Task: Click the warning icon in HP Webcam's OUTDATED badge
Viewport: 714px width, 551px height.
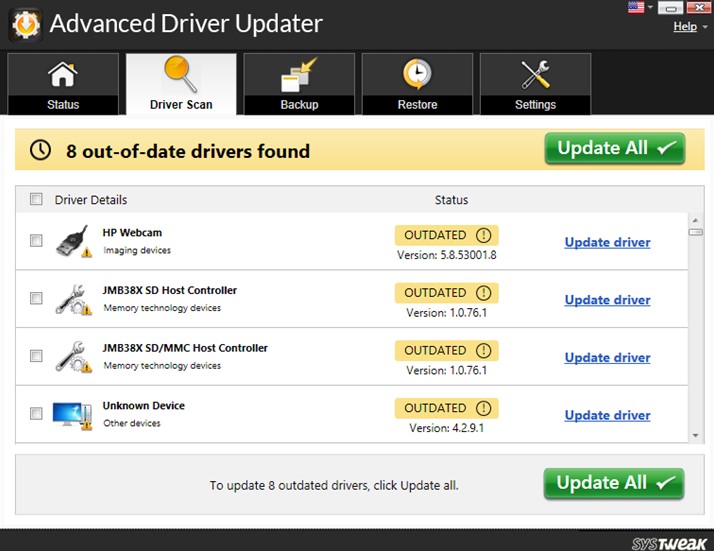Action: [483, 235]
